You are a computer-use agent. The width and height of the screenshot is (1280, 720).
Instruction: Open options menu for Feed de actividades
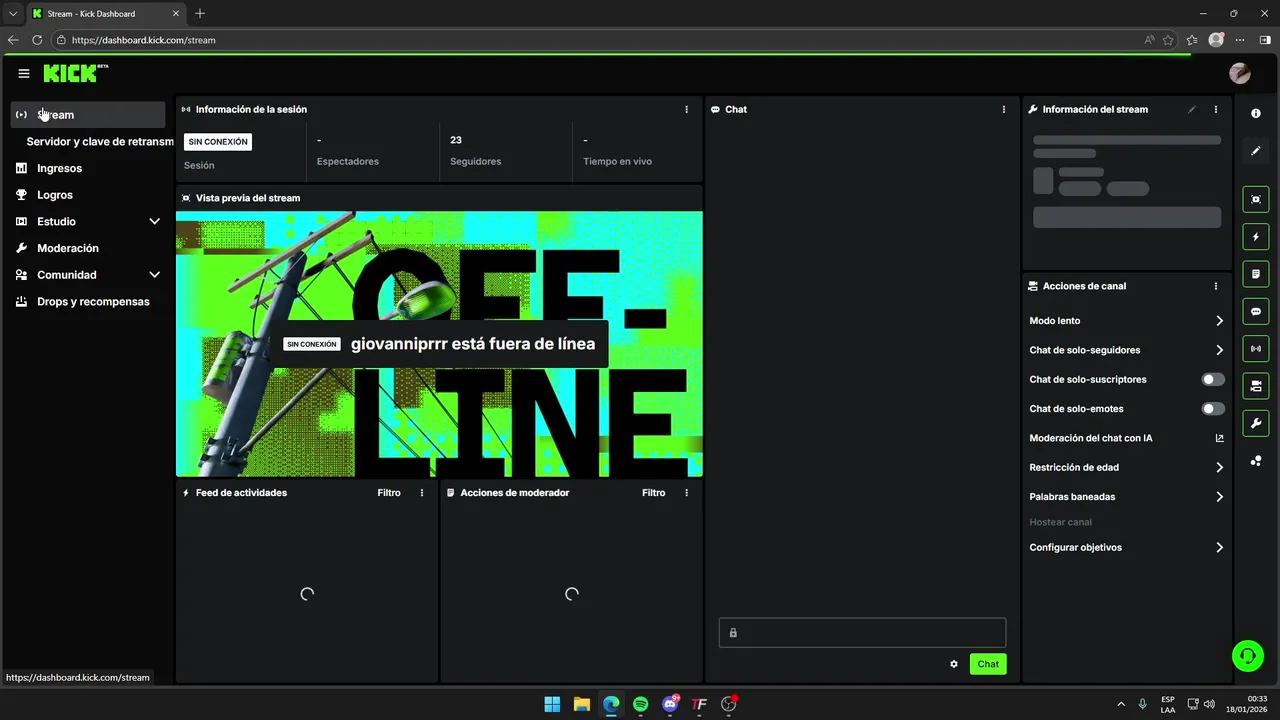422,493
